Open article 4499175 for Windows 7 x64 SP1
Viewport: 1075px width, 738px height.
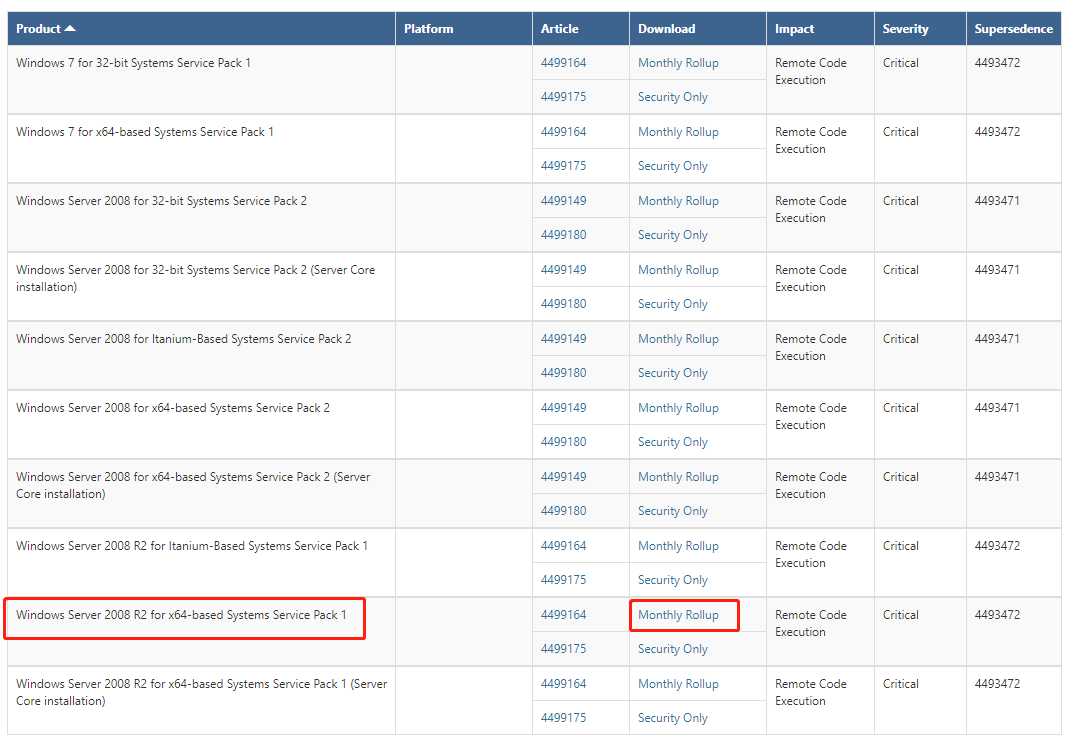click(x=564, y=166)
